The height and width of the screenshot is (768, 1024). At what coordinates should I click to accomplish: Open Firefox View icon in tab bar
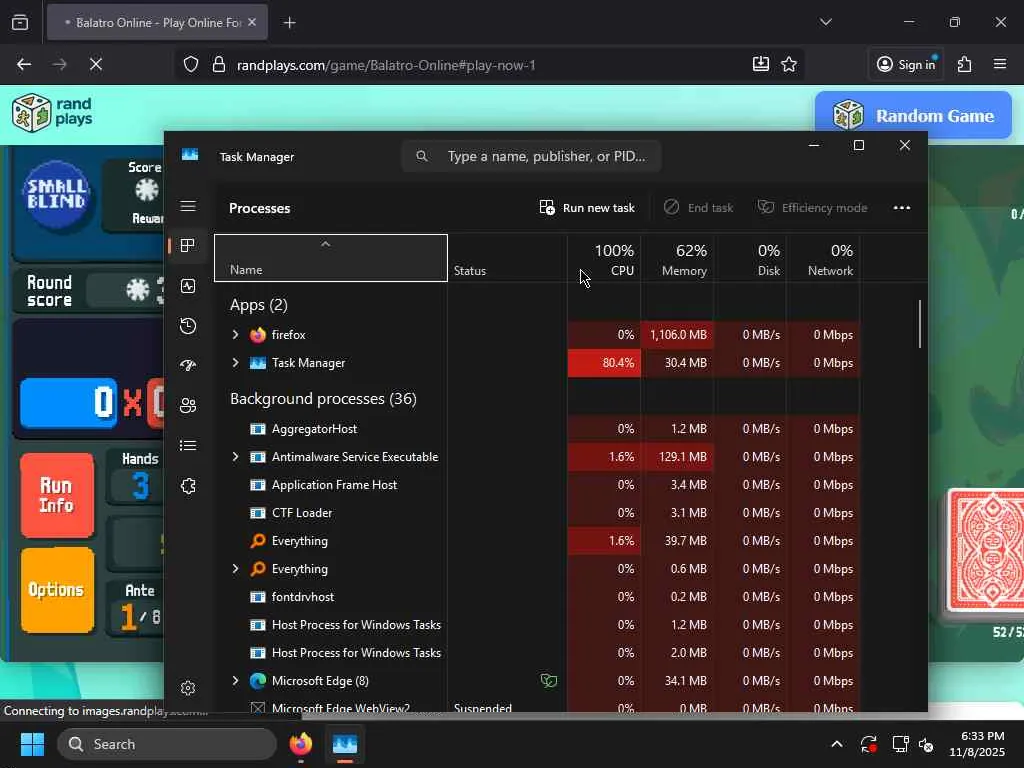coord(20,22)
